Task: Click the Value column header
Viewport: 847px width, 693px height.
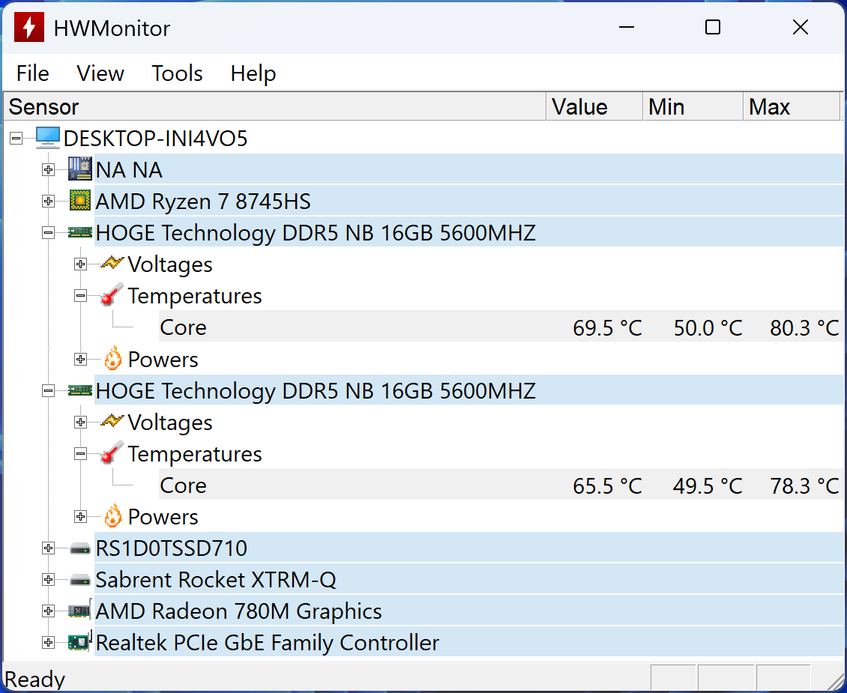Action: 594,106
